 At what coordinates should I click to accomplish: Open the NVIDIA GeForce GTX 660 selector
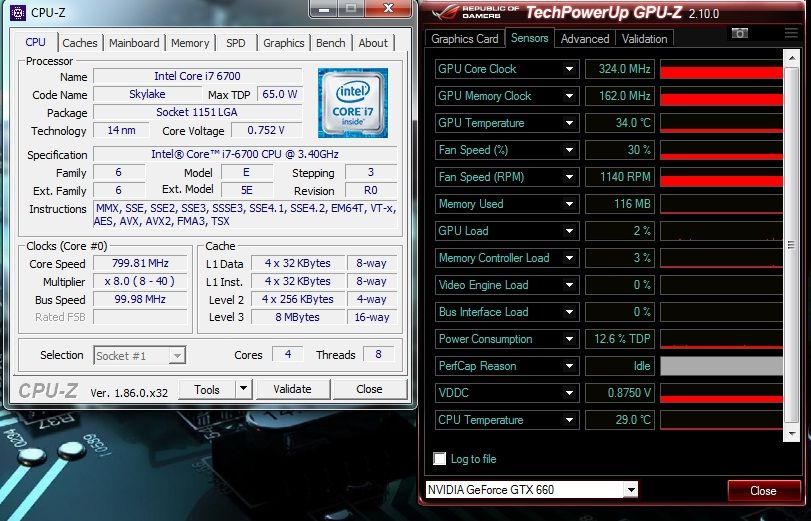[x=531, y=489]
